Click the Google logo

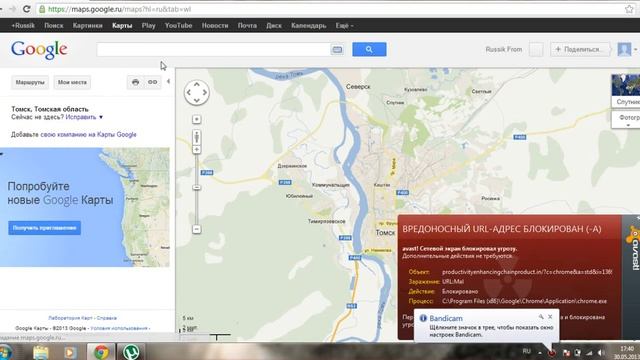pyautogui.click(x=39, y=50)
